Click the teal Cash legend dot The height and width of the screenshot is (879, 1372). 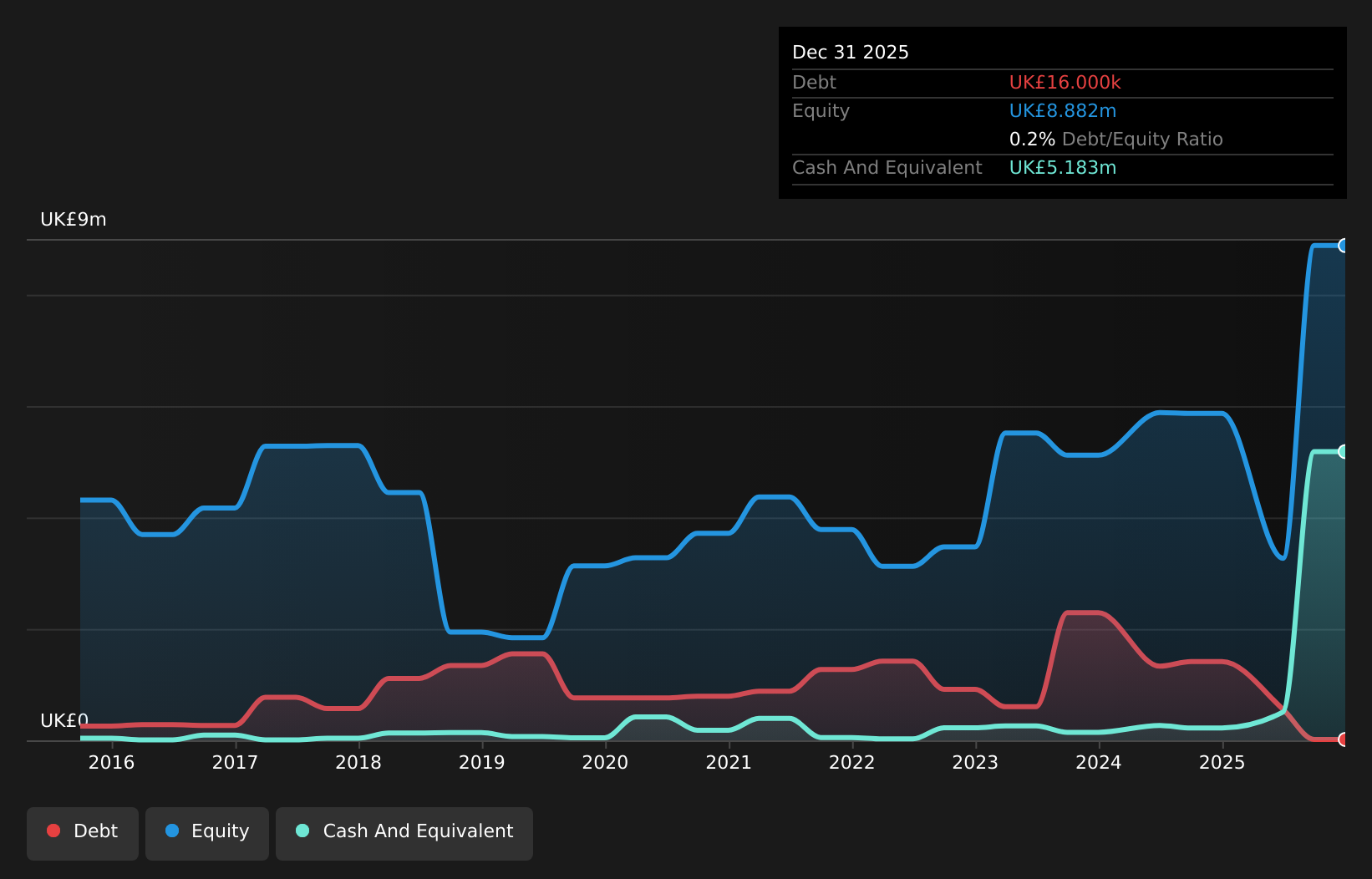coord(302,831)
